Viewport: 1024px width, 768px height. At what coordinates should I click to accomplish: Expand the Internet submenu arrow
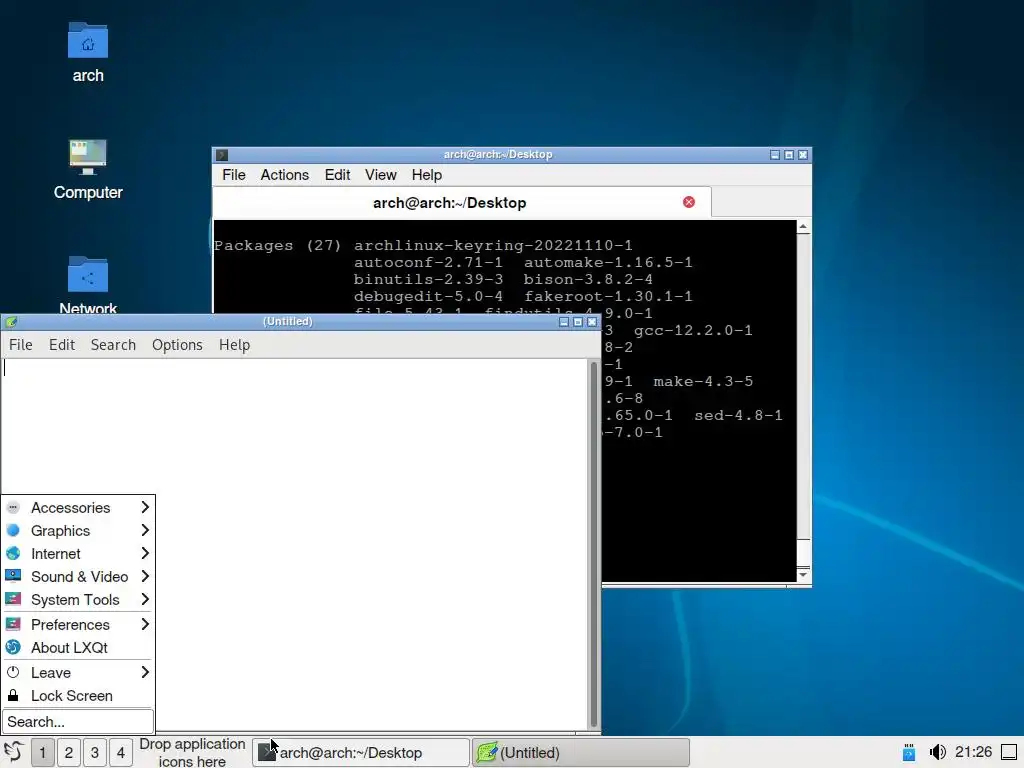[145, 553]
